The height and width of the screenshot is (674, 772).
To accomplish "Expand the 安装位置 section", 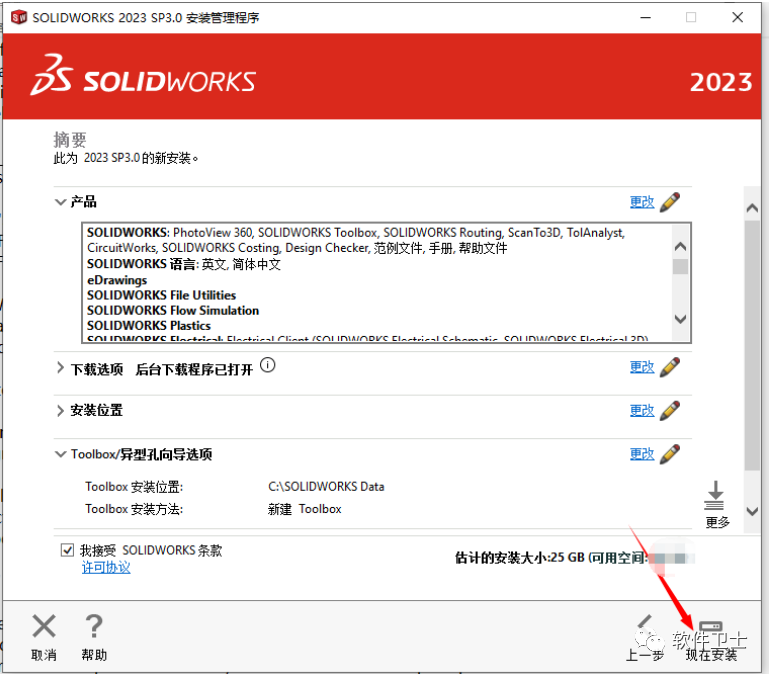I will click(x=60, y=411).
